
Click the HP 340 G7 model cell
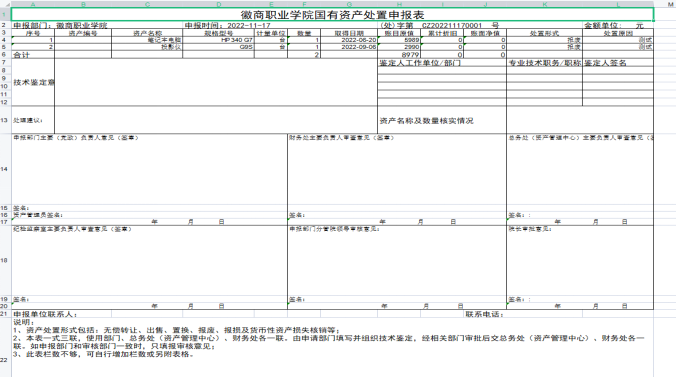pos(219,40)
